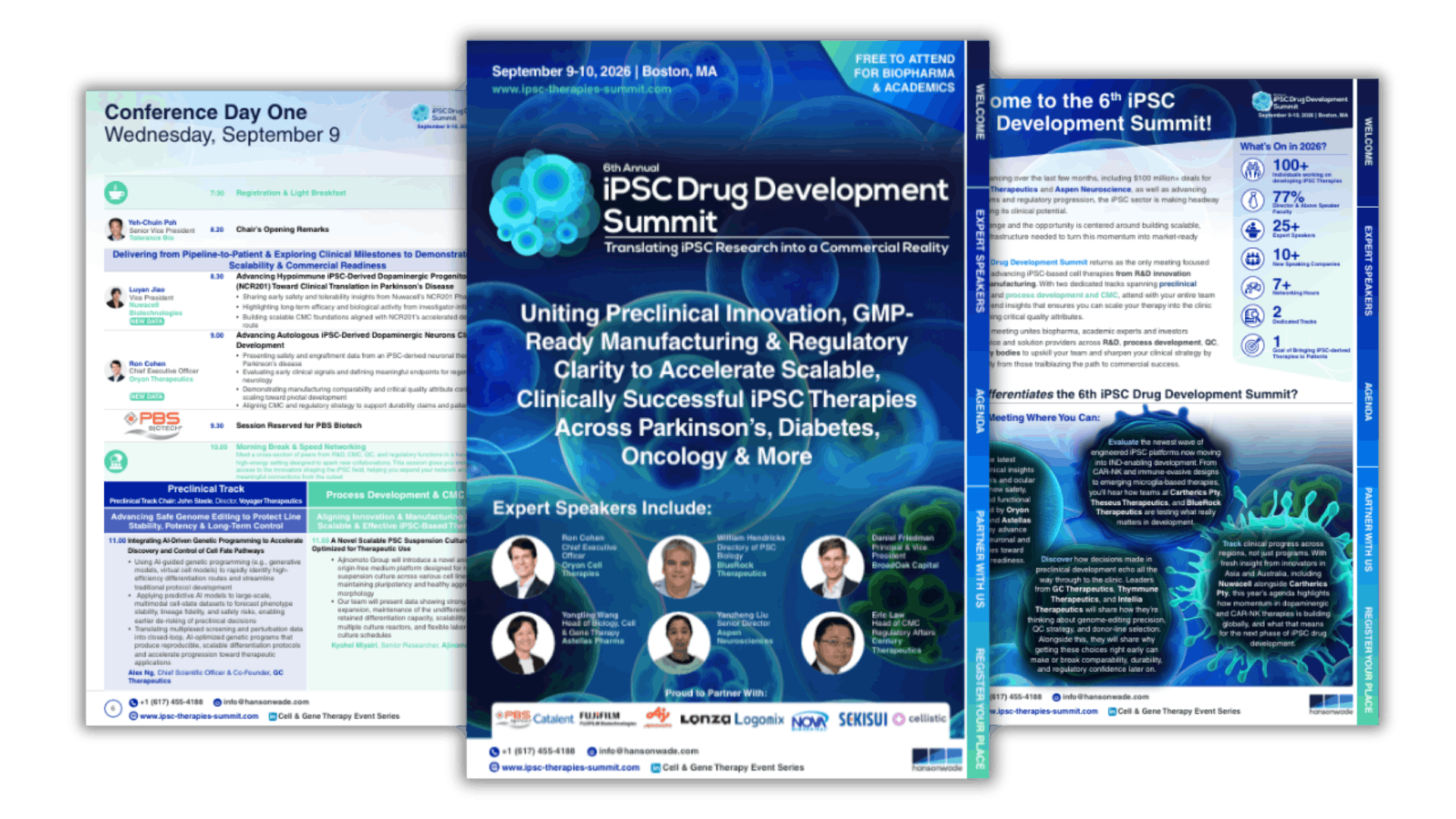The height and width of the screenshot is (819, 1456).
Task: Select the WELCOME tab on the right page
Action: click(x=1368, y=142)
